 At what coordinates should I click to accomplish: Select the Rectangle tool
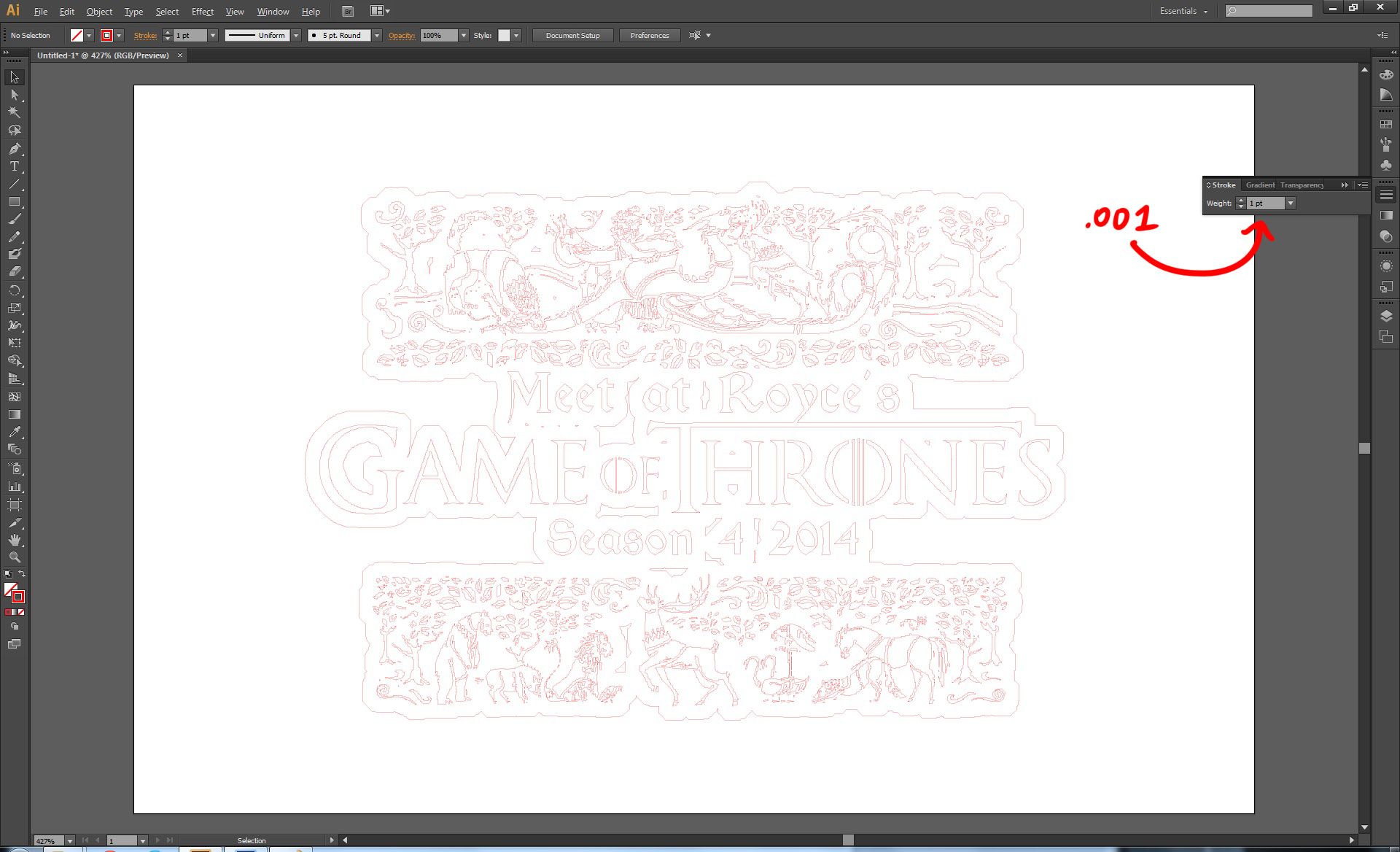coord(14,201)
